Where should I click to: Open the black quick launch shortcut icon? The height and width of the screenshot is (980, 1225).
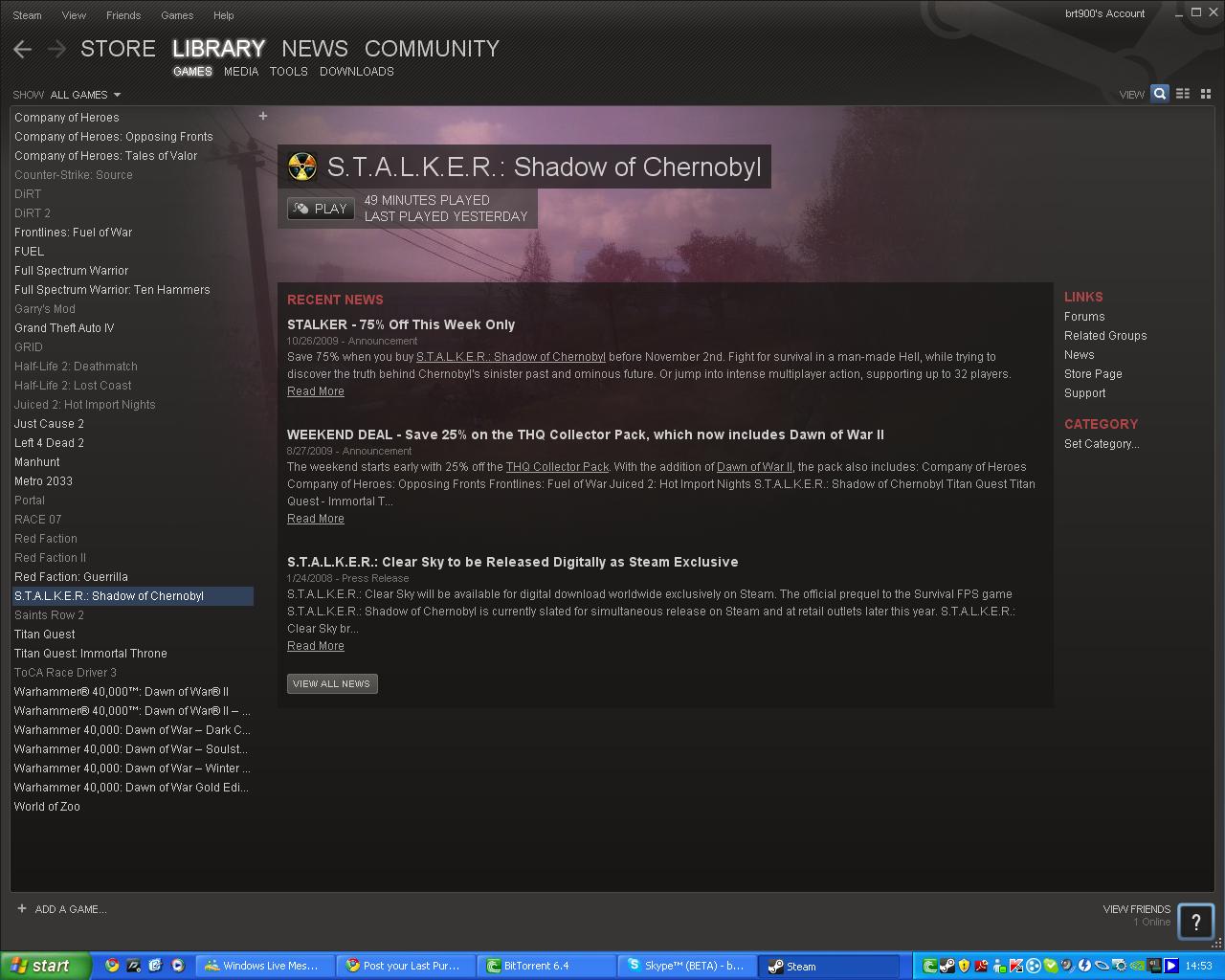[134, 966]
